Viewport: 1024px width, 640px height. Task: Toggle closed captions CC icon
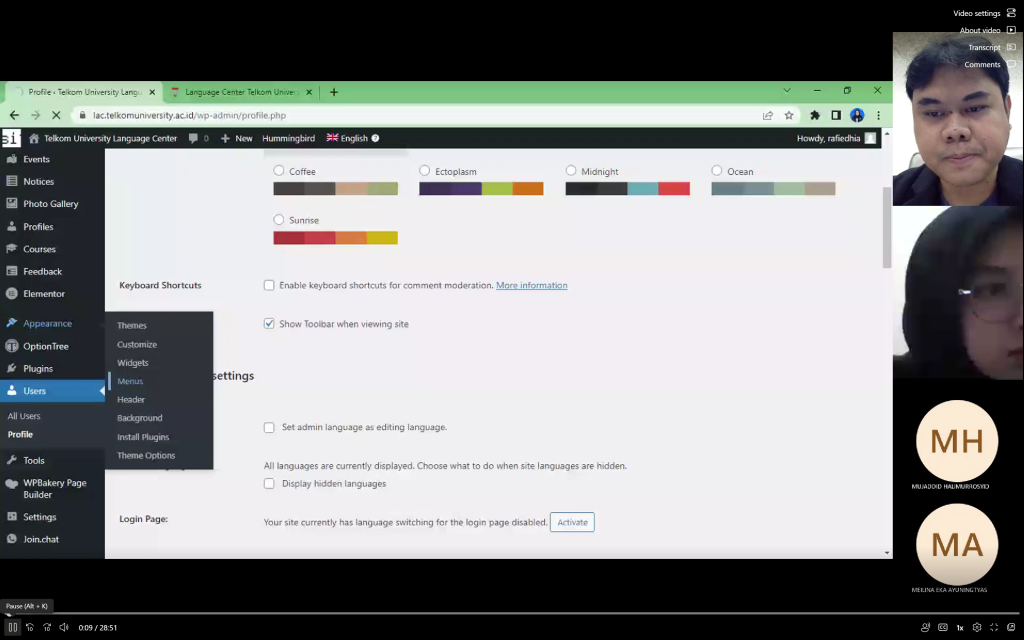point(942,627)
